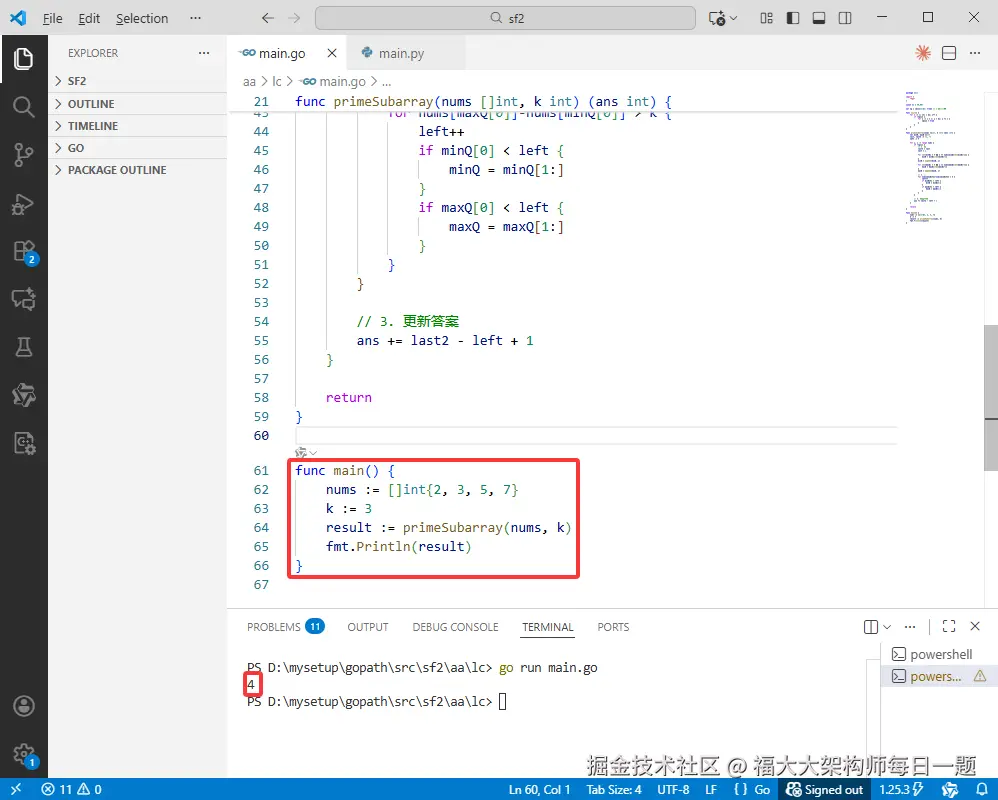Click the main.go breadcrumb segment

[x=334, y=81]
